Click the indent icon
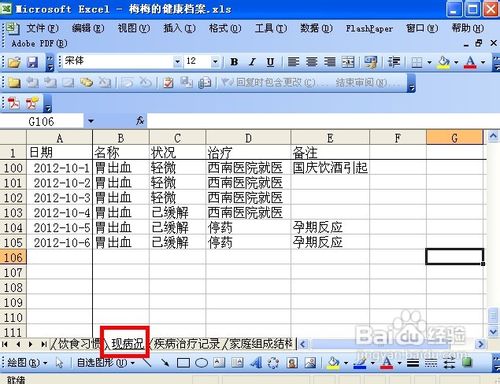Image resolution: width=500 pixels, height=384 pixels. (x=394, y=62)
